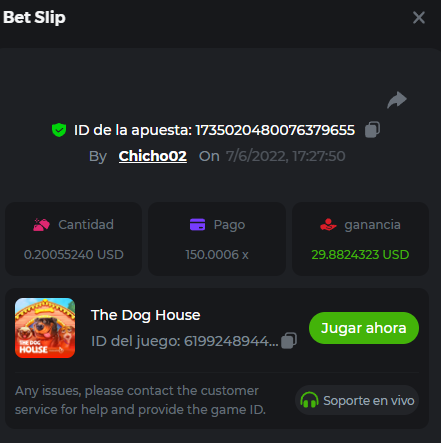Click the 0.20055240 USD amount value

pos(74,255)
